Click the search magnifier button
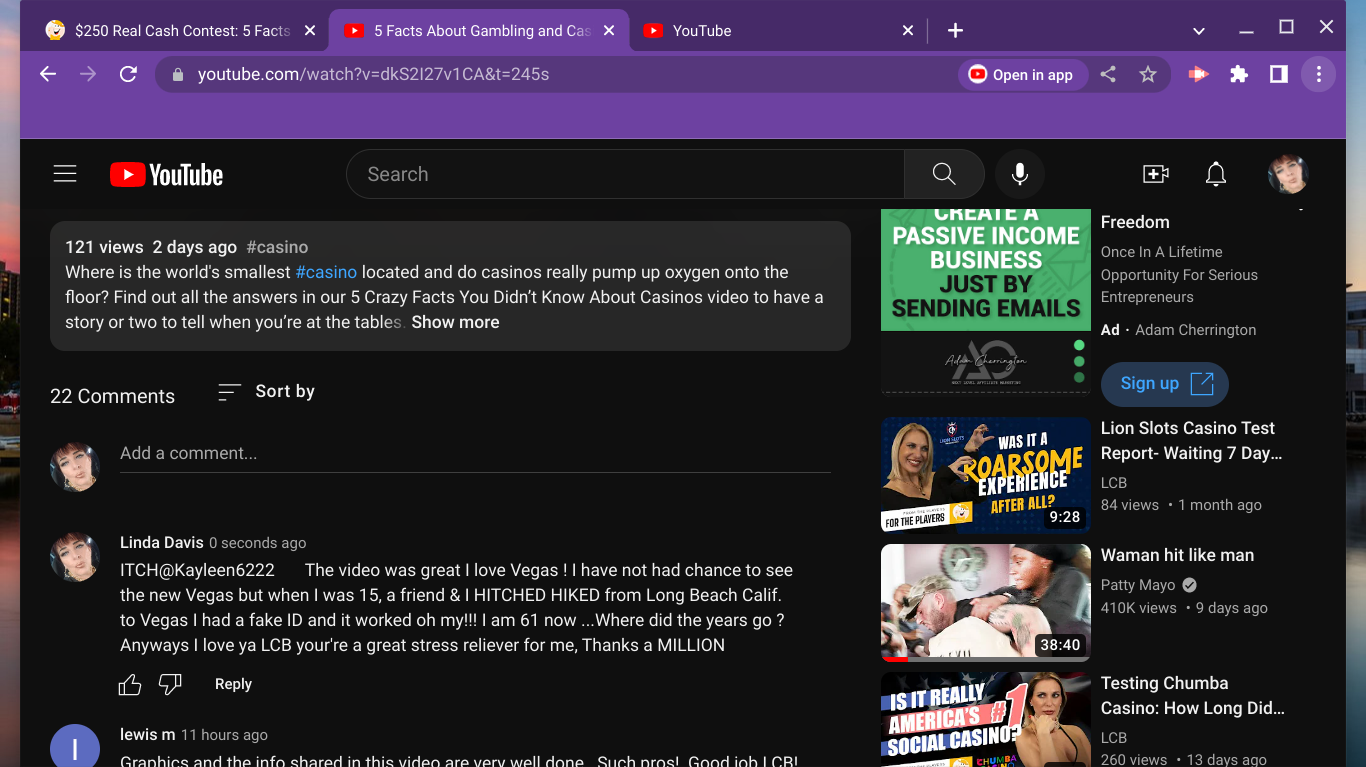 coord(944,174)
